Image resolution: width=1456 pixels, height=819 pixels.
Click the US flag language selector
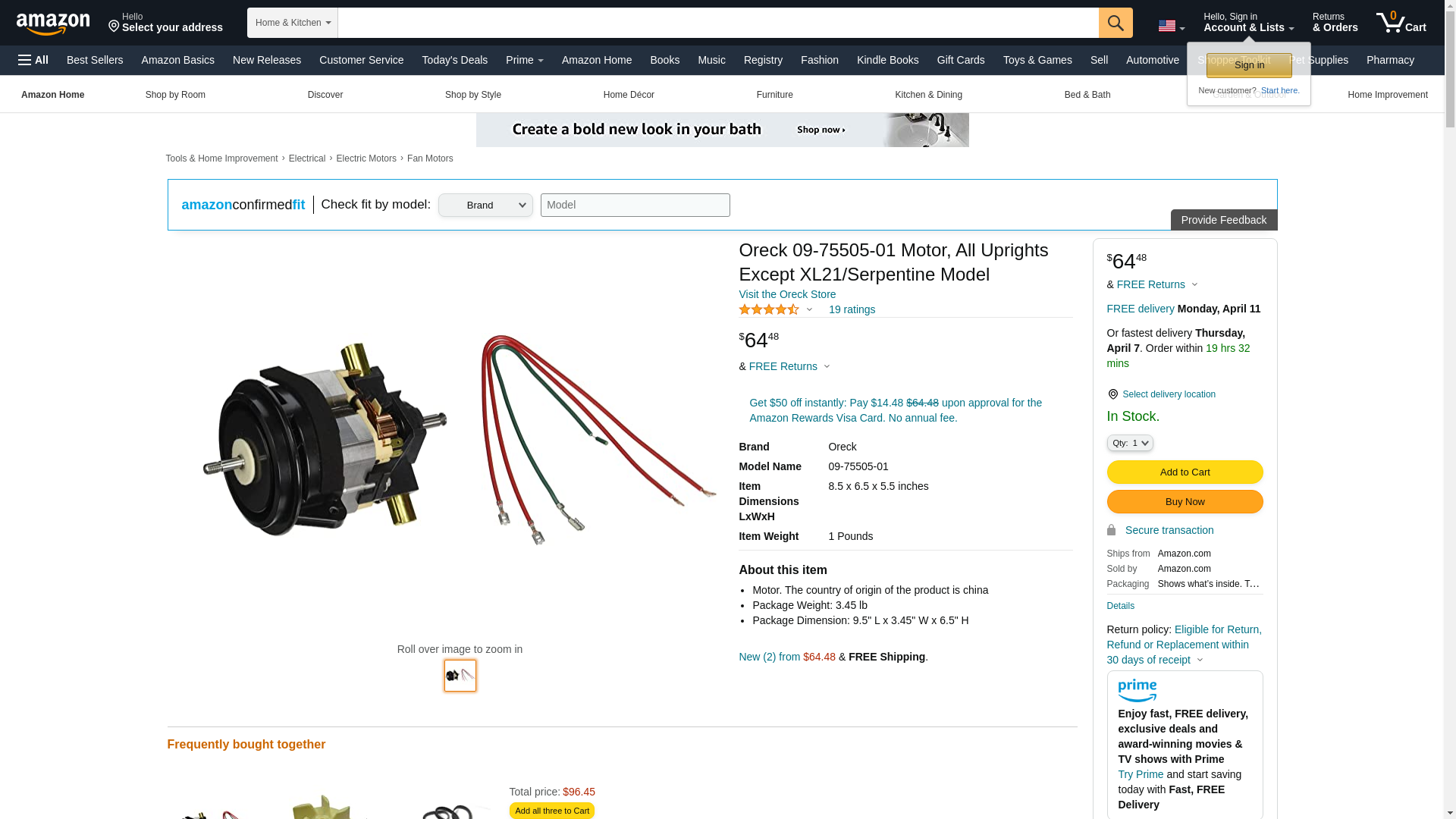click(x=1171, y=27)
